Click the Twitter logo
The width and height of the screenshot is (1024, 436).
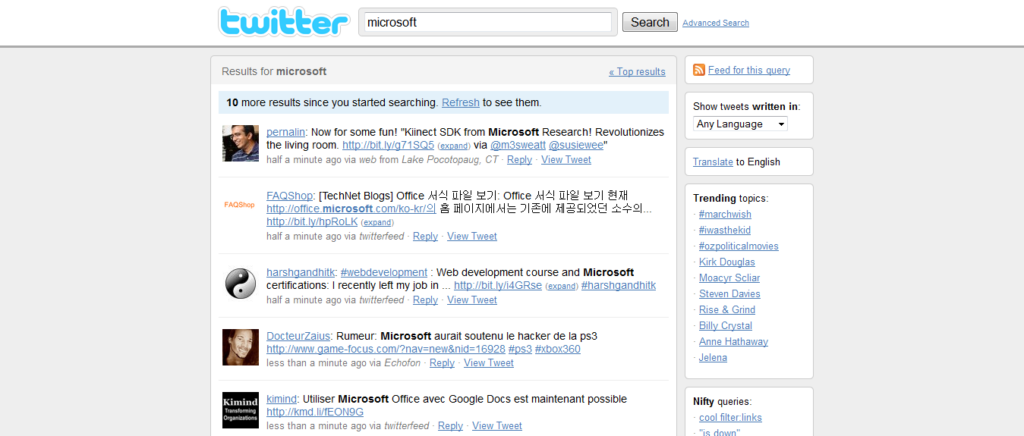point(284,22)
